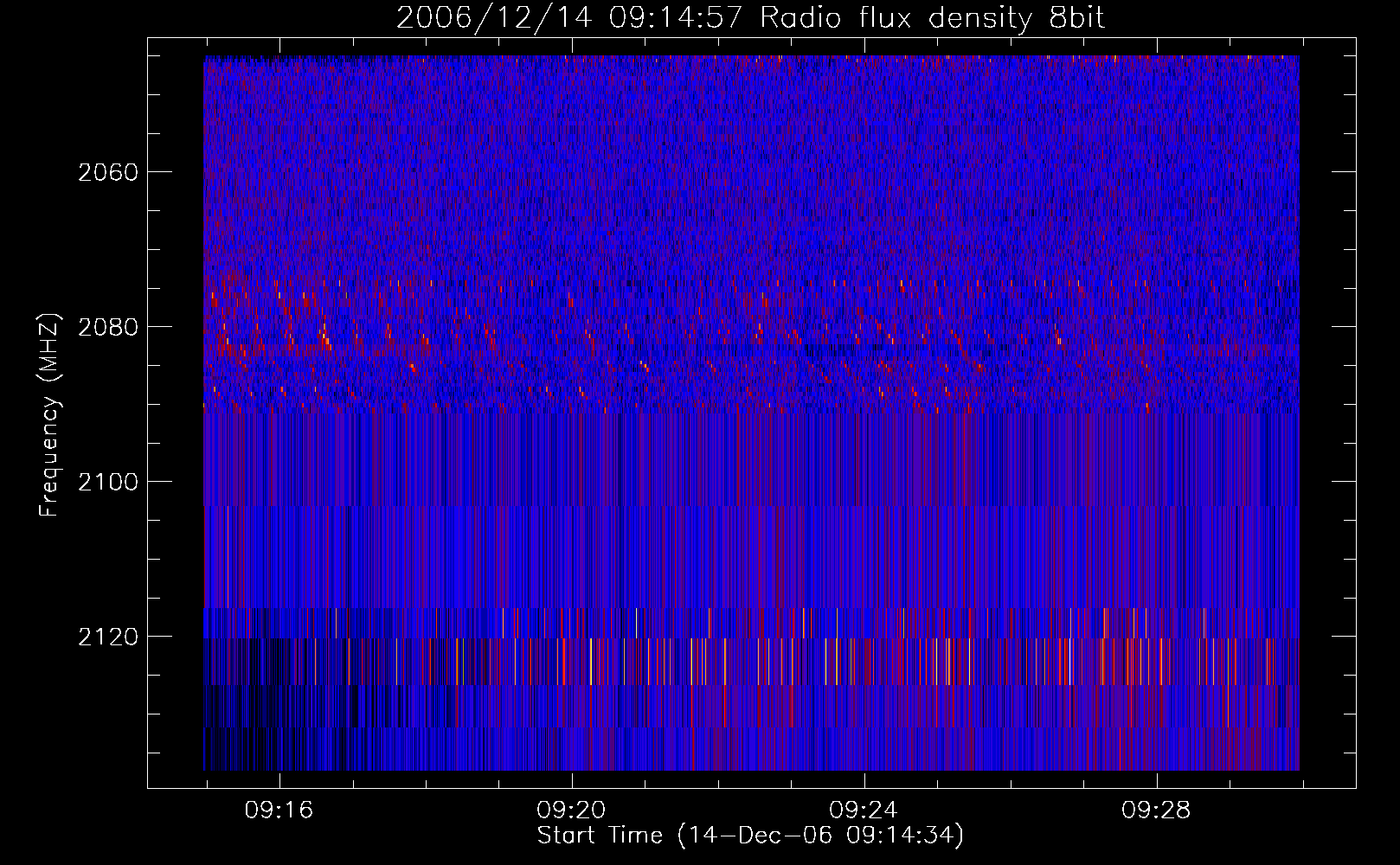Click the 09:20 time tick label

[x=571, y=811]
